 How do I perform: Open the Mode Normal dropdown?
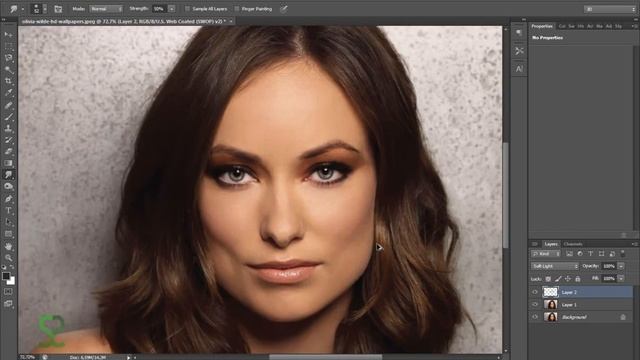(106, 9)
